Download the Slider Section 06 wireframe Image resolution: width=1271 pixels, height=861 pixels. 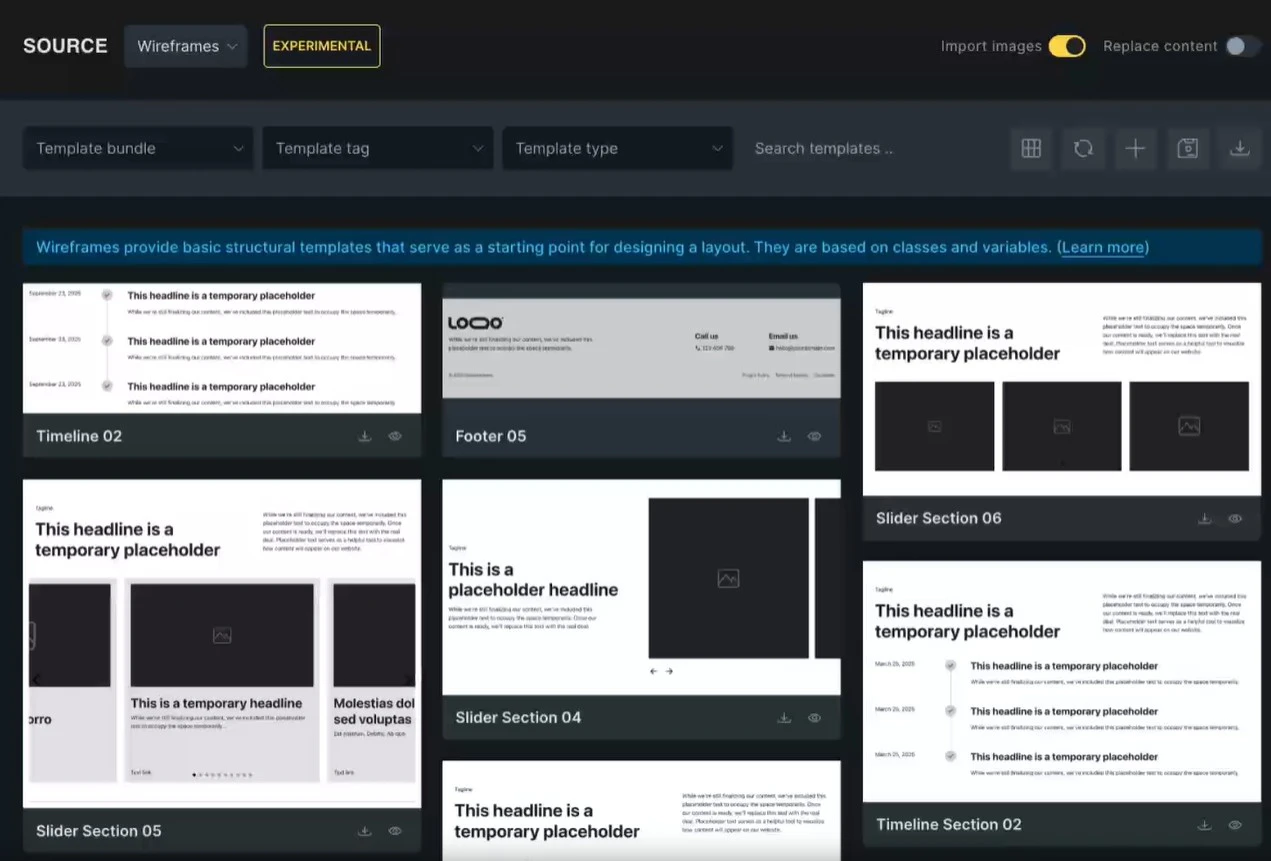tap(1205, 518)
